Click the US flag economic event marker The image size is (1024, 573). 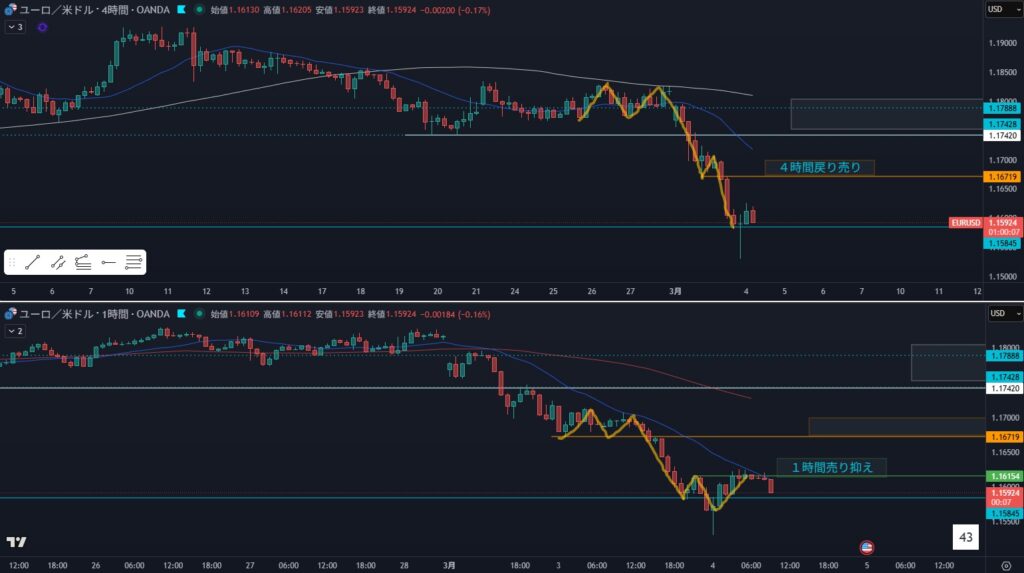point(867,547)
